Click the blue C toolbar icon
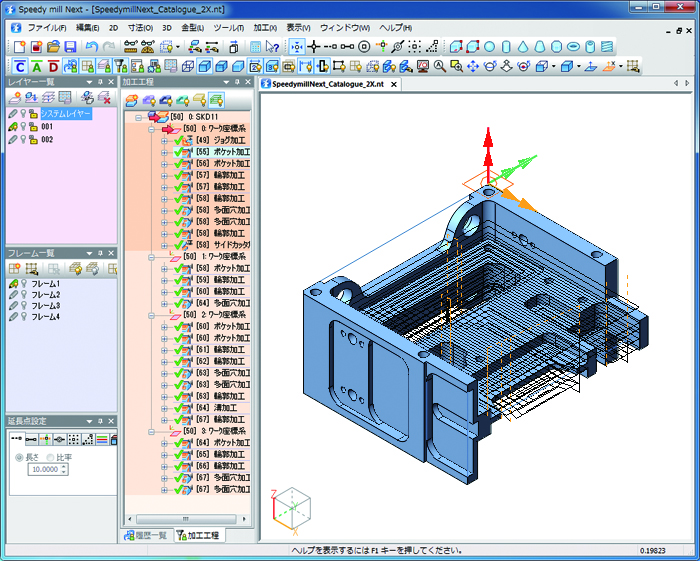This screenshot has width=700, height=561. tap(20, 66)
